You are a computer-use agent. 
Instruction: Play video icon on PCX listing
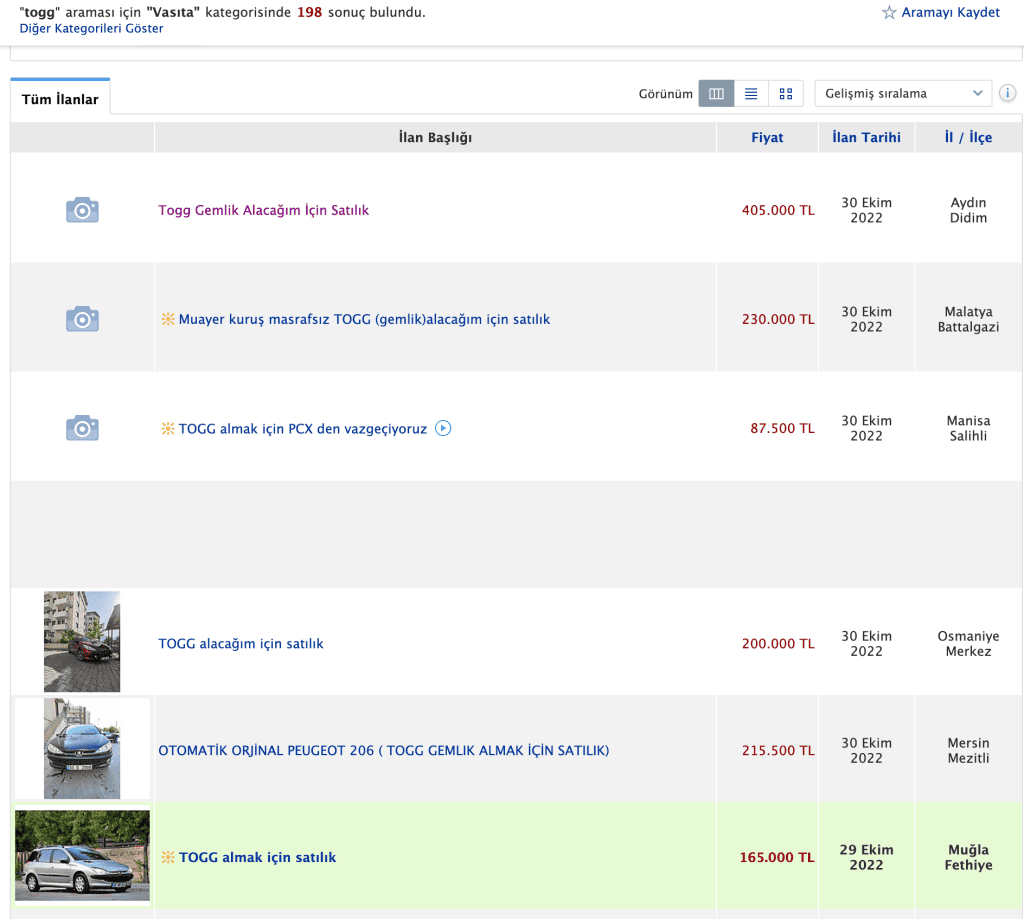[443, 429]
